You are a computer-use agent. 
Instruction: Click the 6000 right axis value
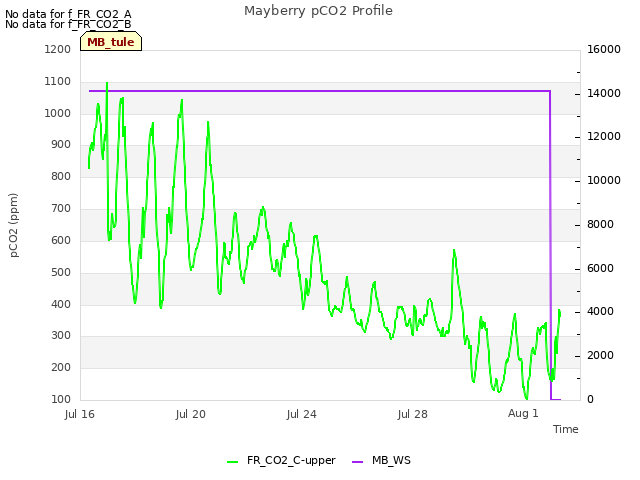600,269
